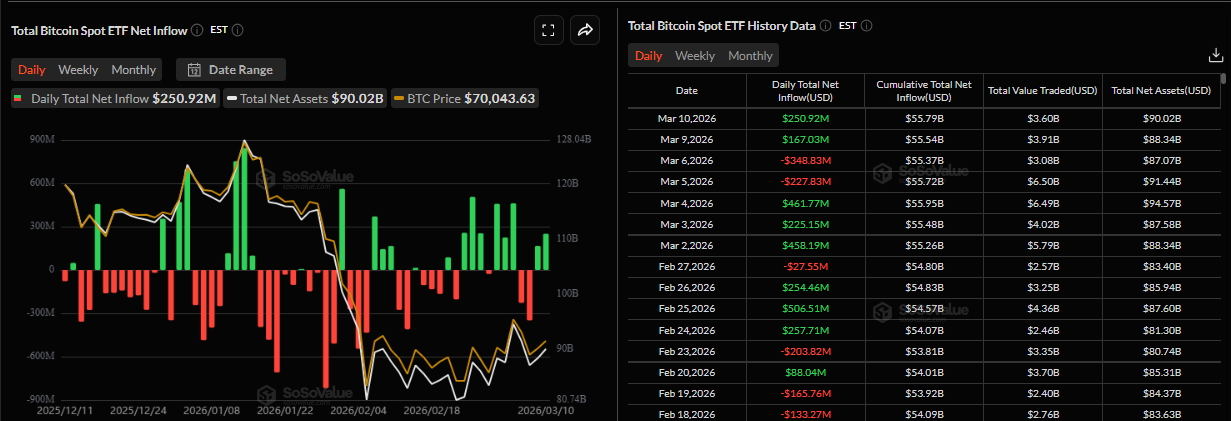Click info icon beside History Data title
The width and height of the screenshot is (1231, 421).
pos(825,25)
